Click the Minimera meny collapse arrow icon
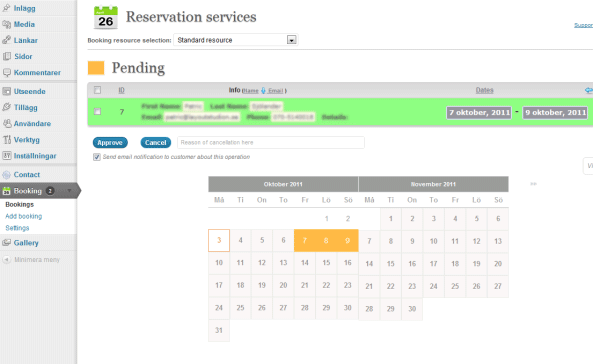Image resolution: width=593 pixels, height=364 pixels. (x=6, y=260)
